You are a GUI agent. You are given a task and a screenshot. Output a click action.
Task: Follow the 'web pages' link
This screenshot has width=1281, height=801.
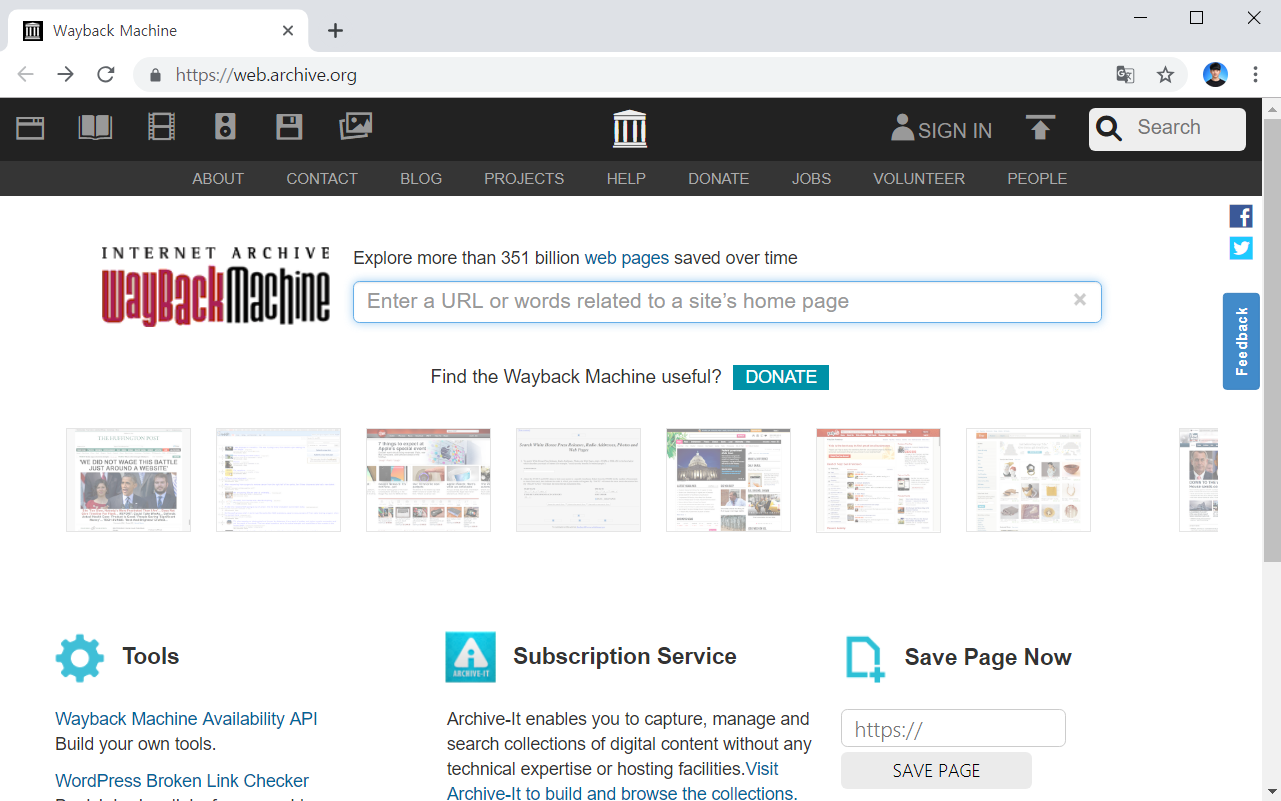coord(627,258)
